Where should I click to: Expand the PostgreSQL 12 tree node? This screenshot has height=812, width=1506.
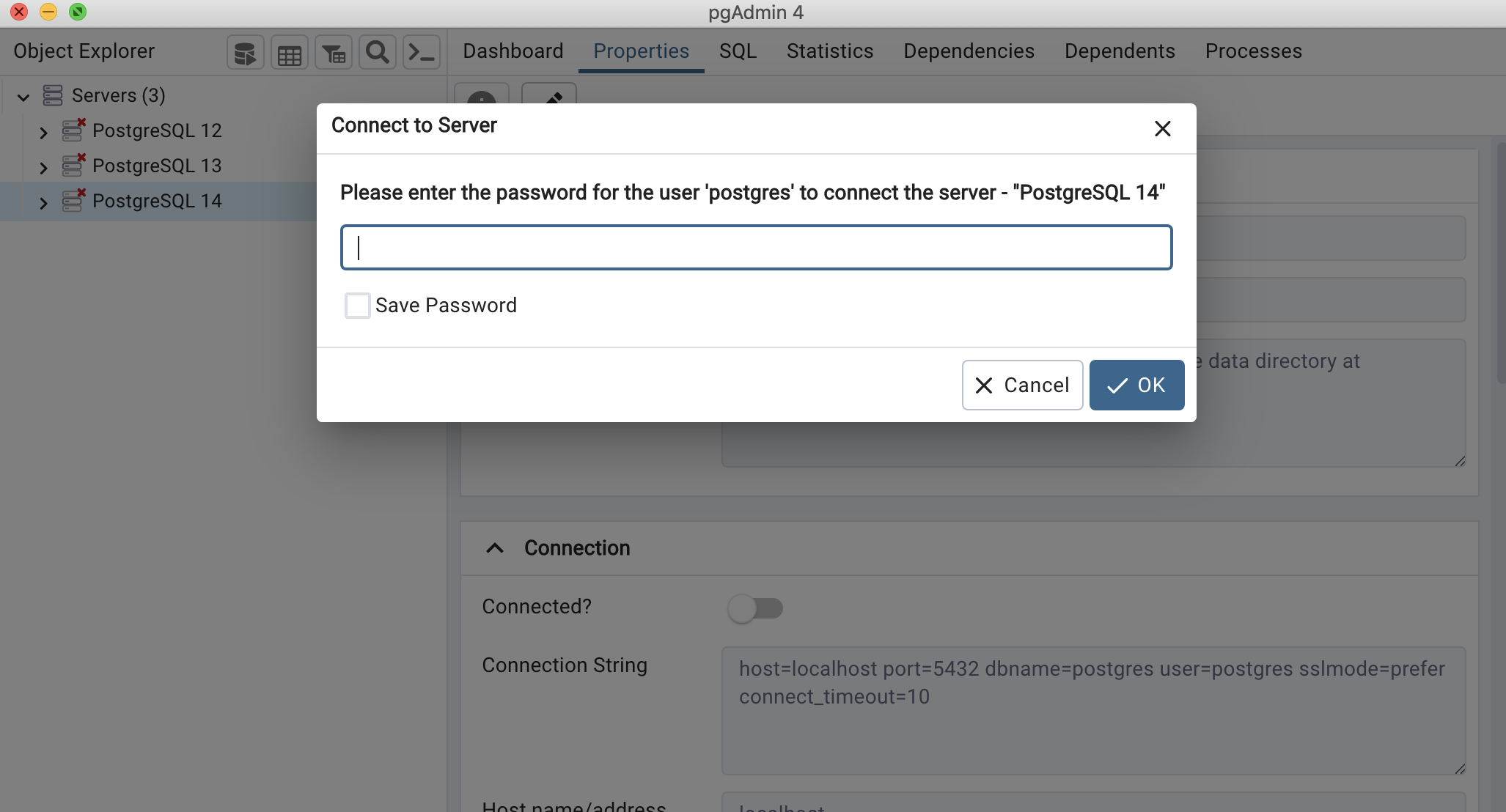[x=43, y=133]
